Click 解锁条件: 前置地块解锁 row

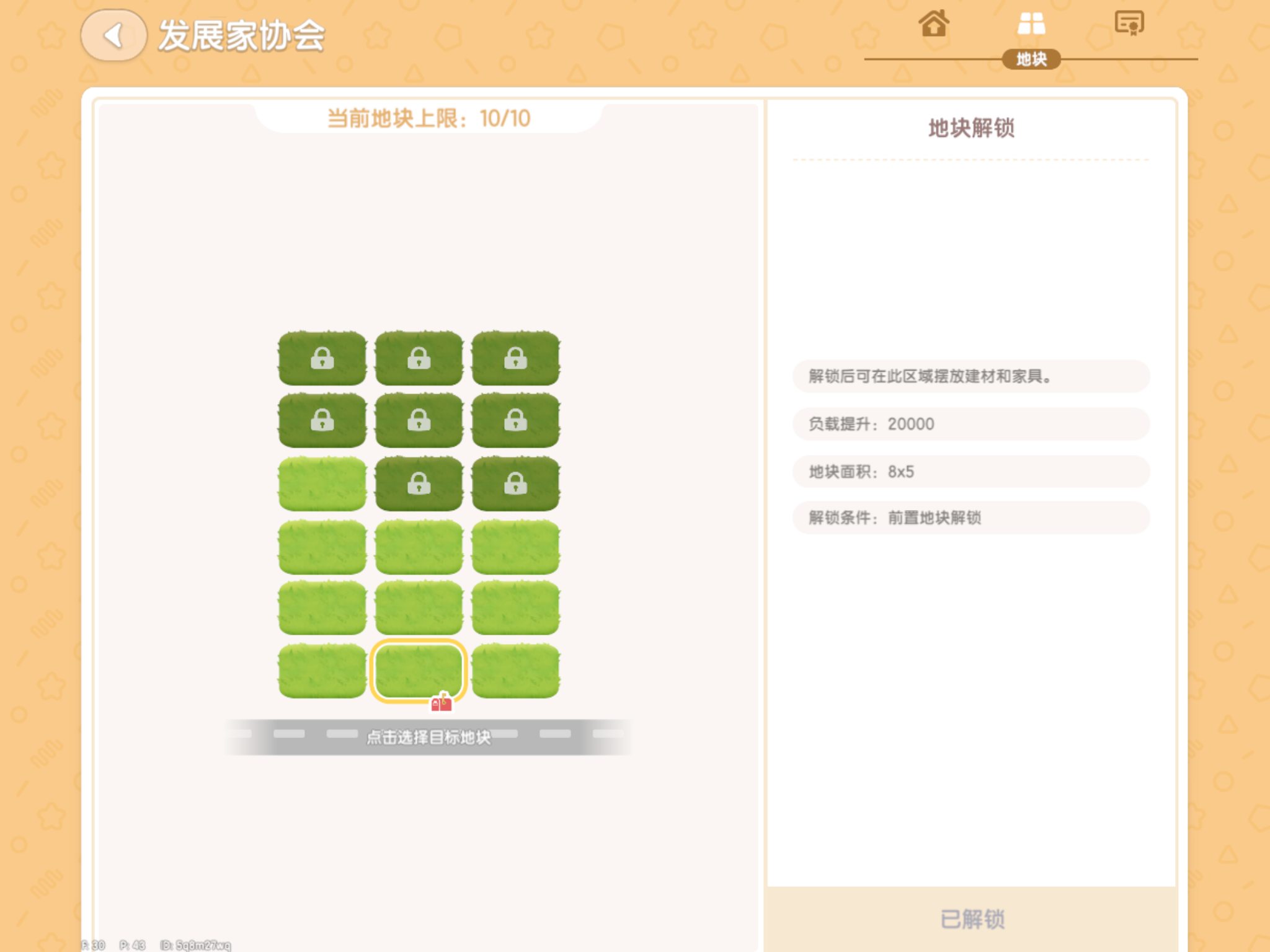click(971, 518)
